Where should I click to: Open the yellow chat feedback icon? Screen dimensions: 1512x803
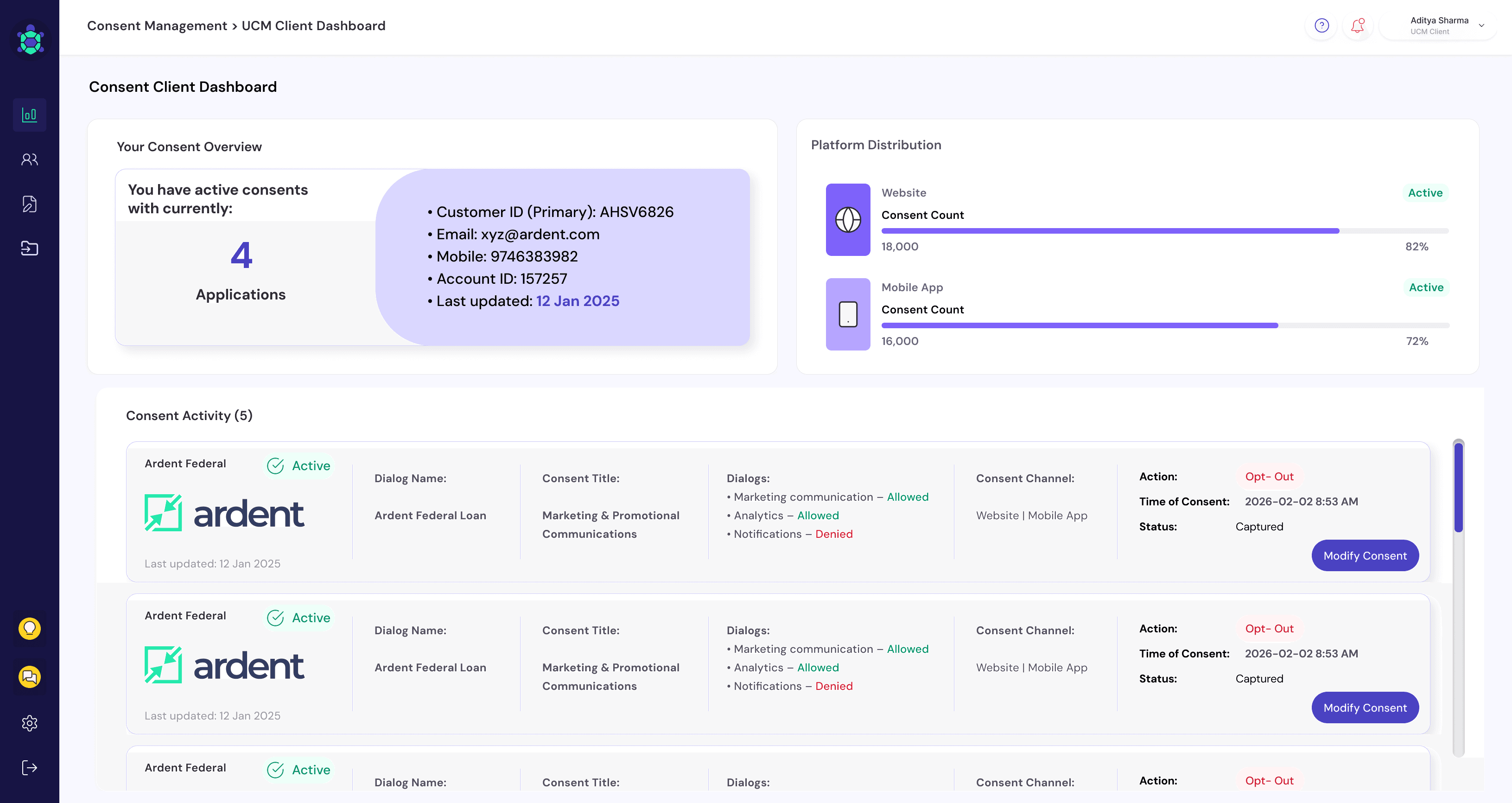coord(29,677)
